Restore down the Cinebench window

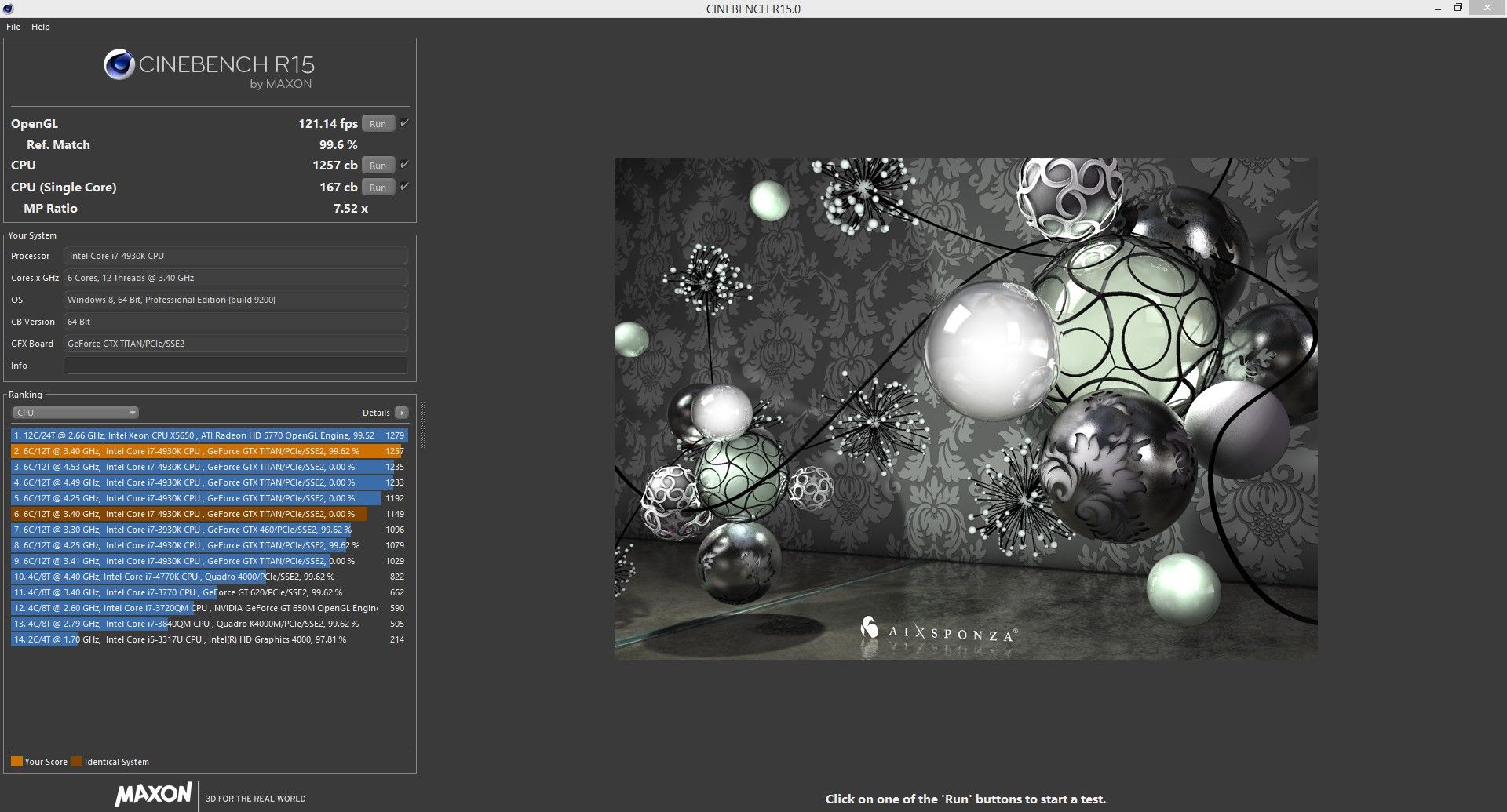click(1458, 8)
